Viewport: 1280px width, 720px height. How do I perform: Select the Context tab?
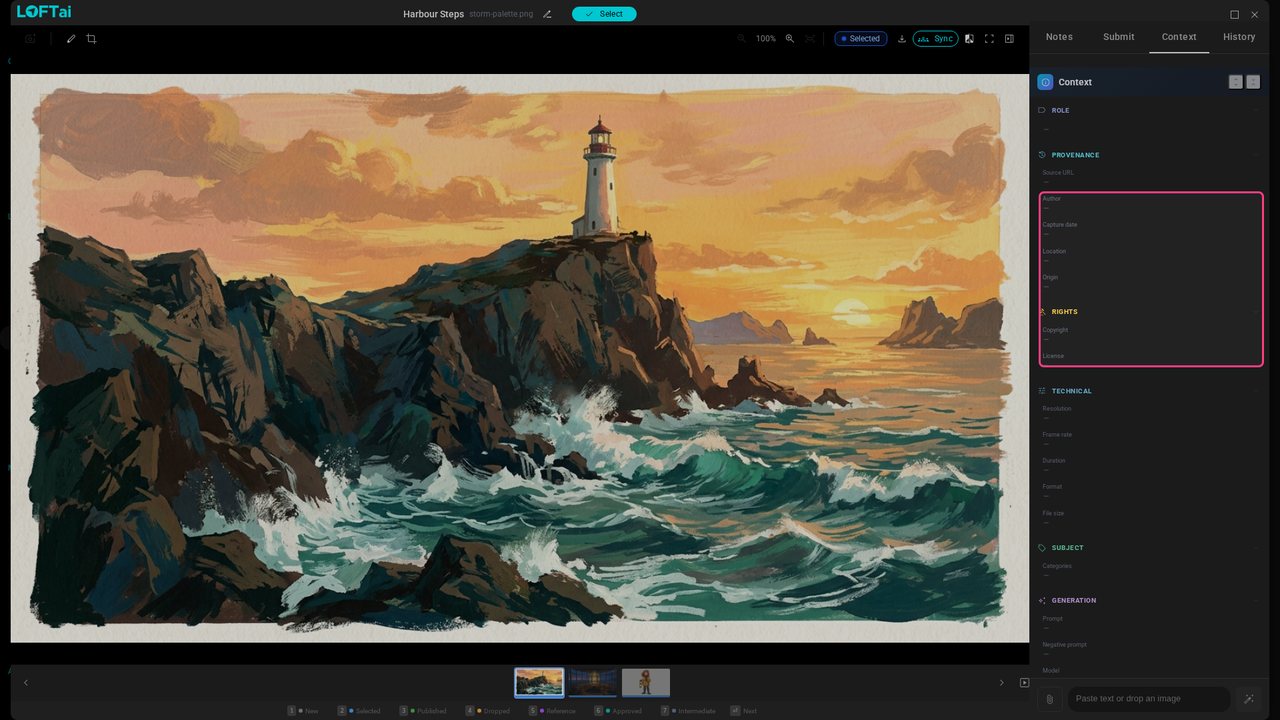point(1179,37)
